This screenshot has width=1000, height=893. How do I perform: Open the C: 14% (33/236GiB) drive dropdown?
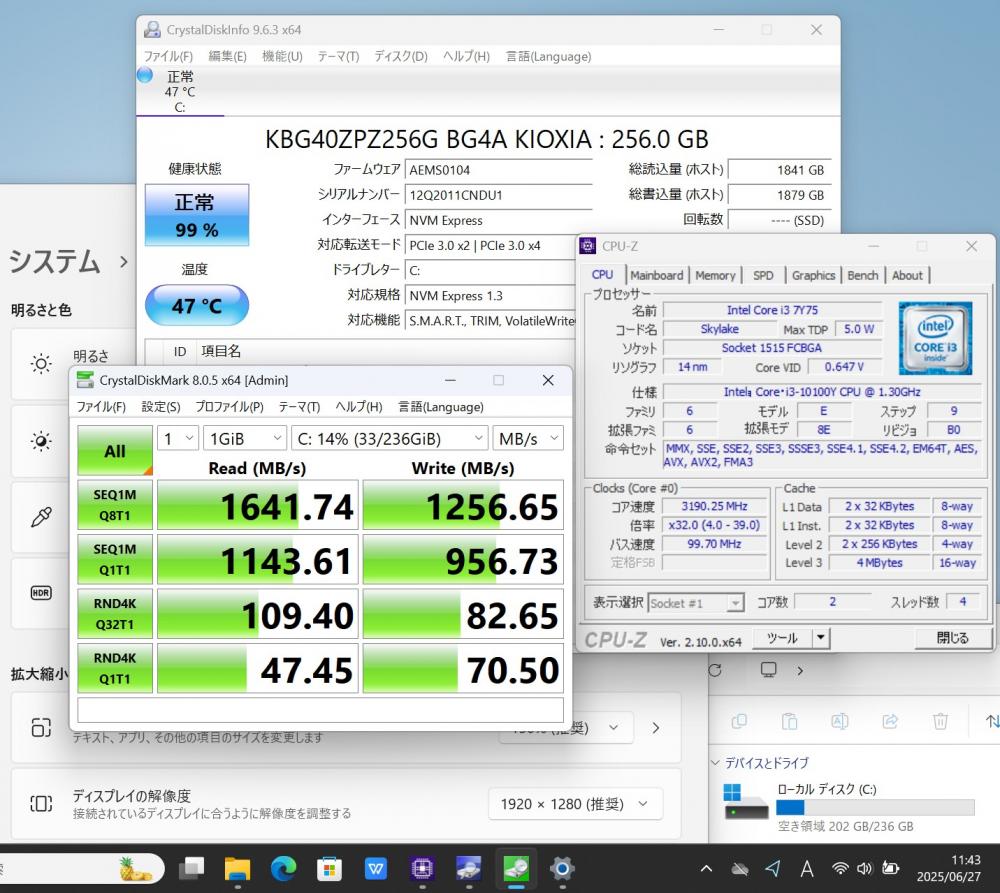pos(390,438)
